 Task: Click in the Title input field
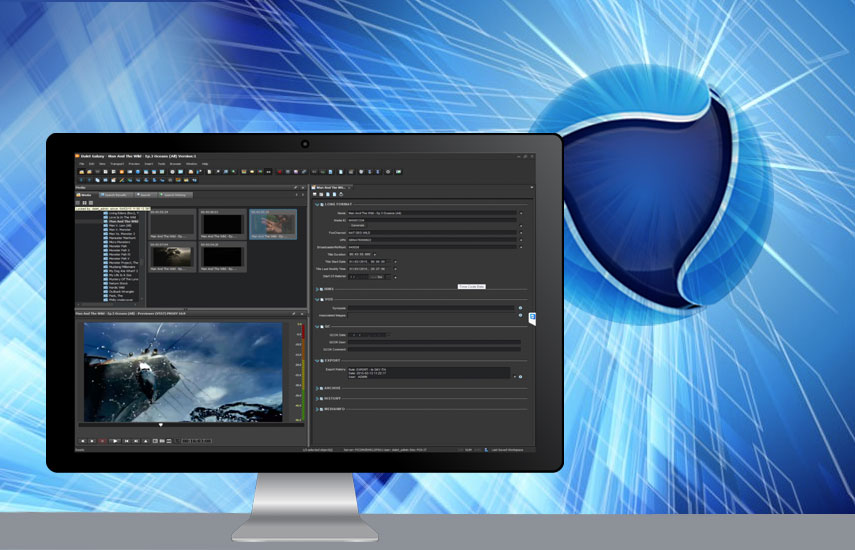pyautogui.click(x=432, y=213)
